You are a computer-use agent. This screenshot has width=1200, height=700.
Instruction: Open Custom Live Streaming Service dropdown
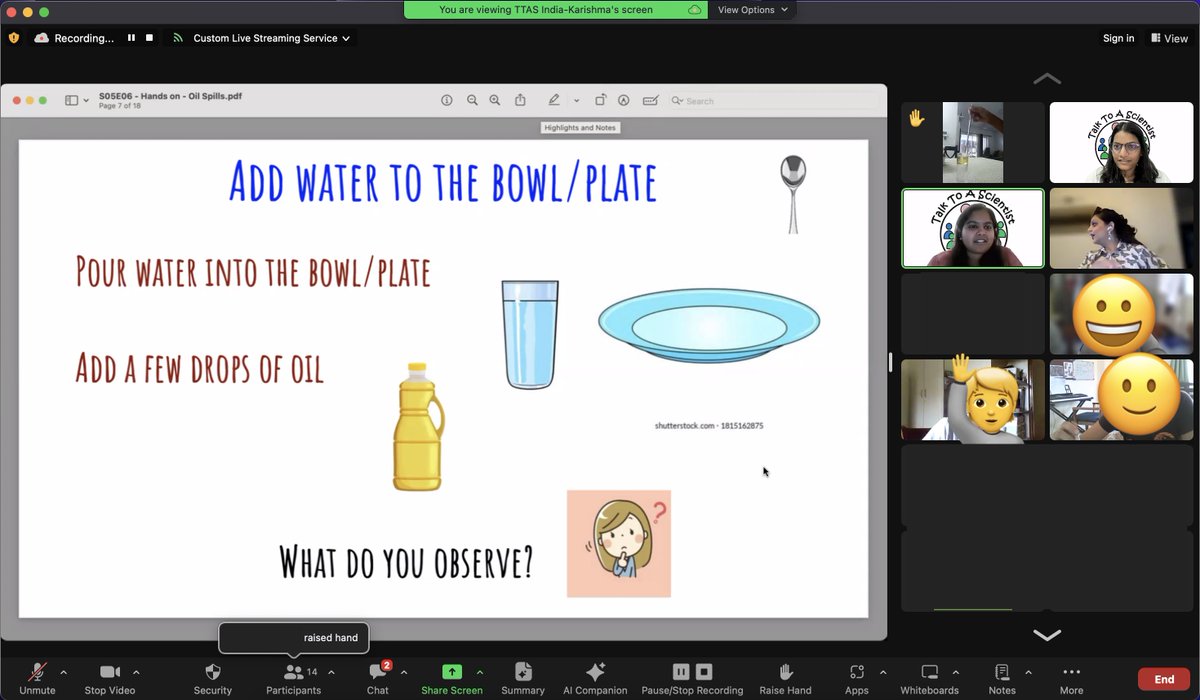pos(262,38)
